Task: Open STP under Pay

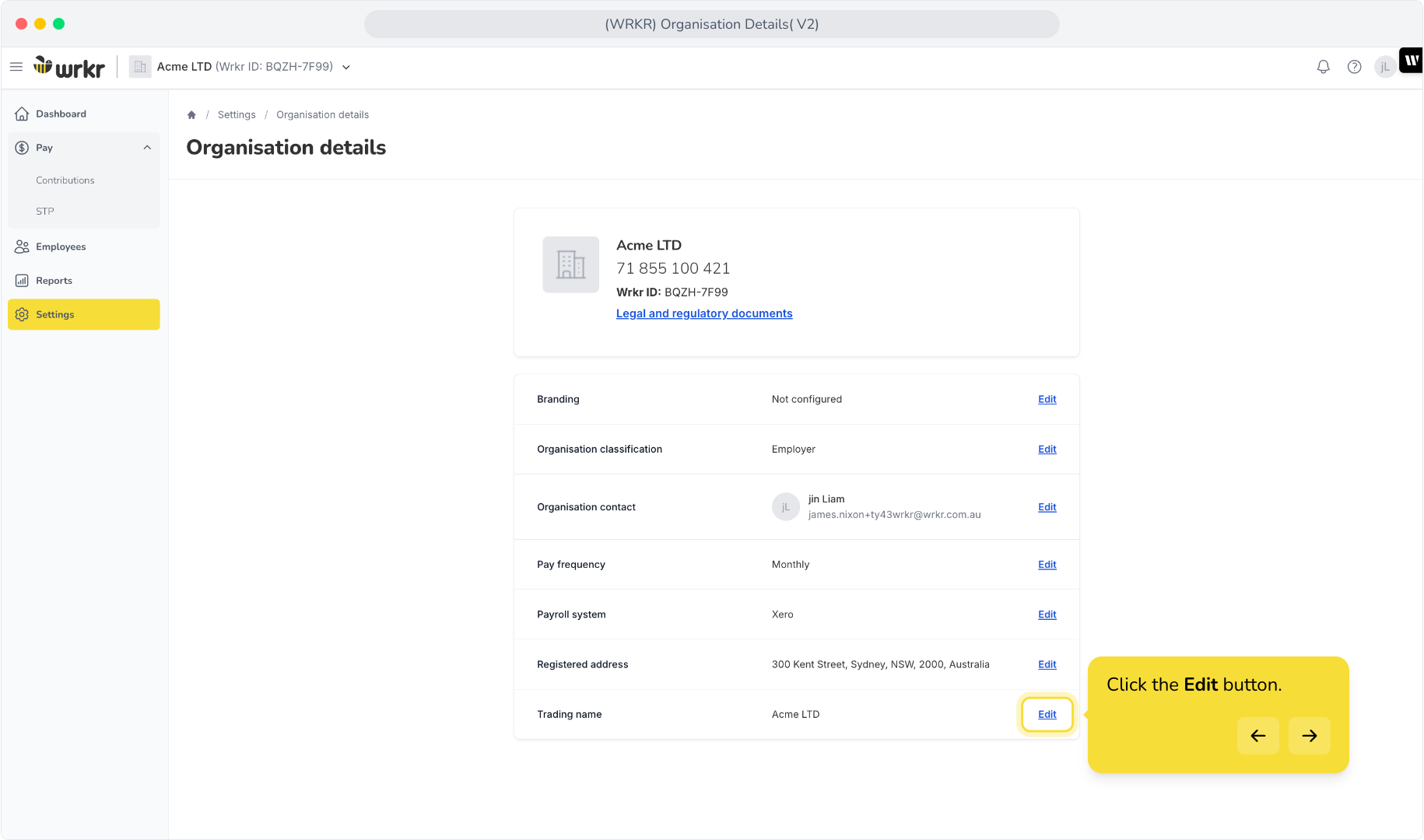Action: tap(45, 212)
